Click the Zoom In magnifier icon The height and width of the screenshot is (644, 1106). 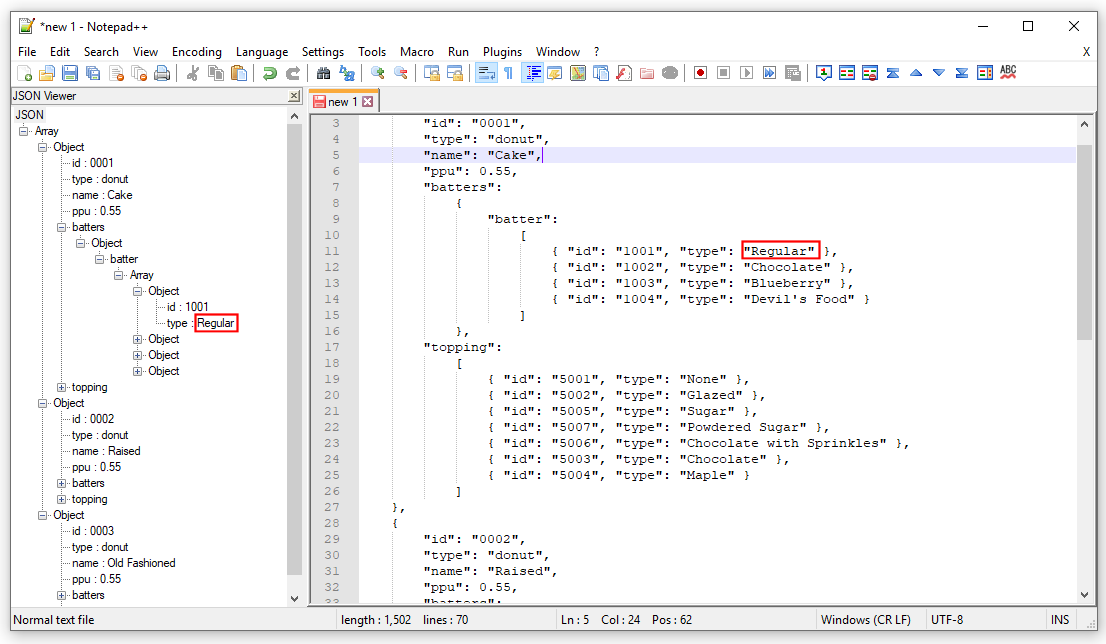(378, 73)
